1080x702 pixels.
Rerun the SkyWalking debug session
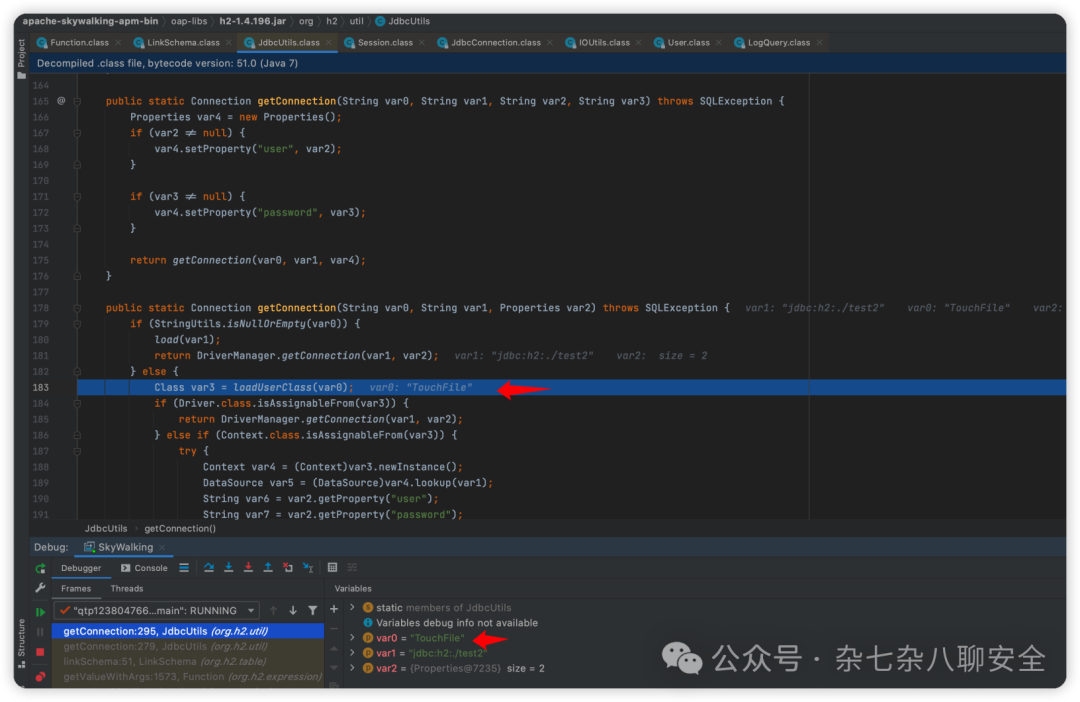[x=40, y=568]
